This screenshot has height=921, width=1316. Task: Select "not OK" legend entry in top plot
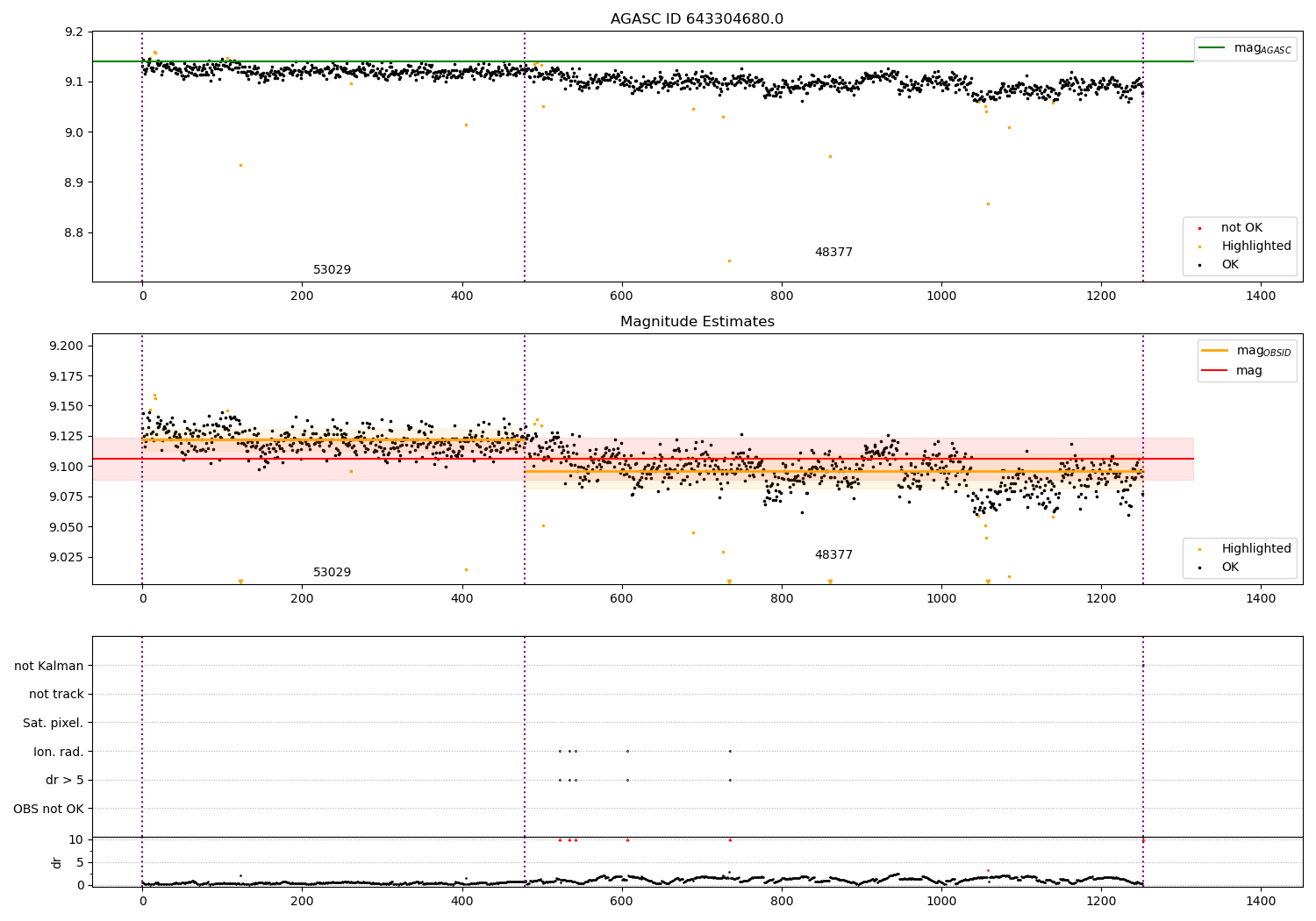pos(1241,228)
